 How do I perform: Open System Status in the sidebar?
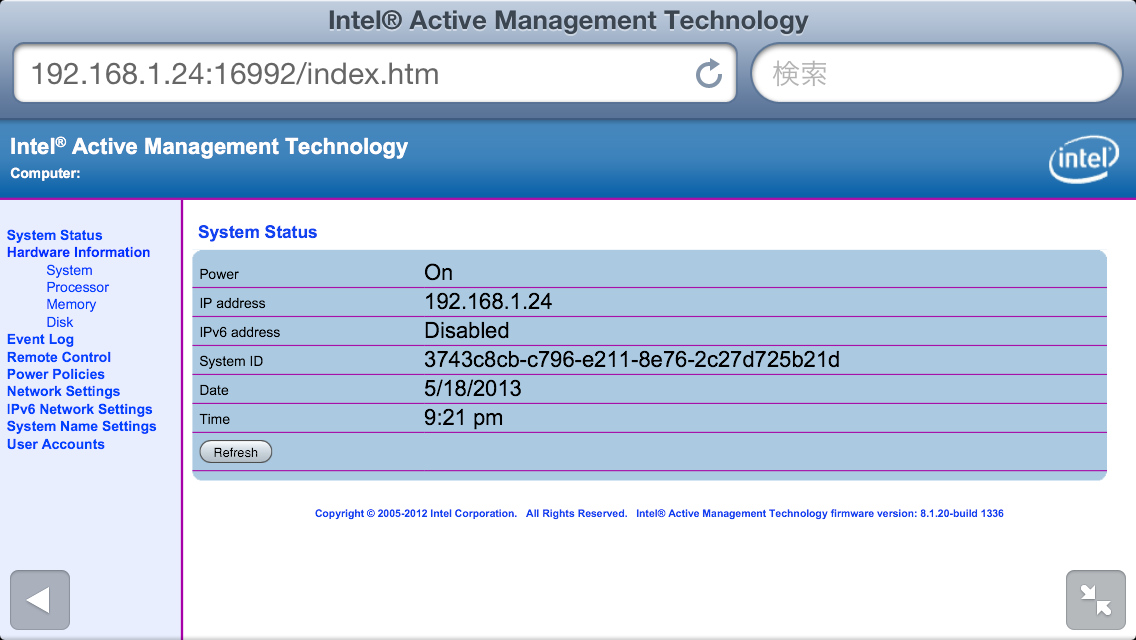(x=54, y=236)
